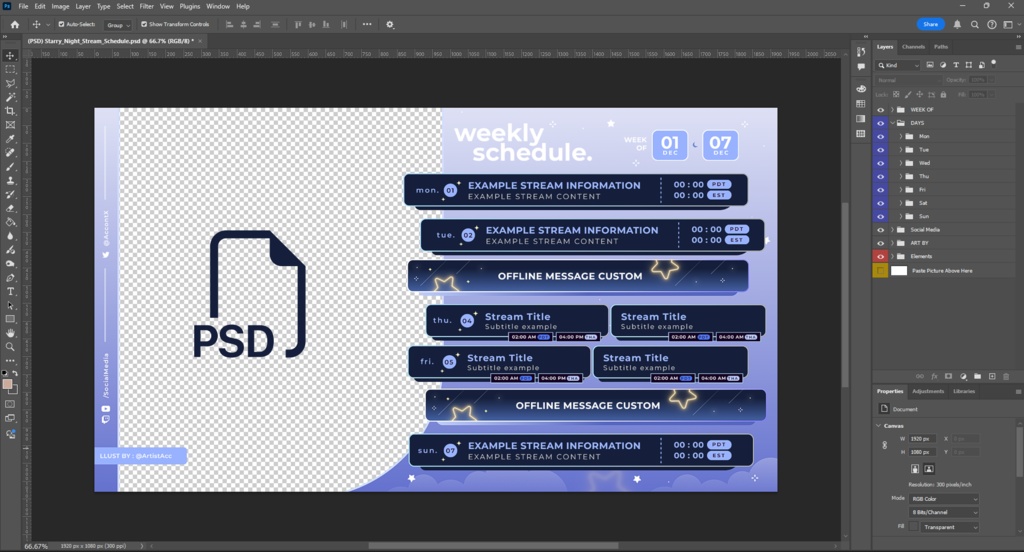Open the Auto-Select Group dropdown

118,25
